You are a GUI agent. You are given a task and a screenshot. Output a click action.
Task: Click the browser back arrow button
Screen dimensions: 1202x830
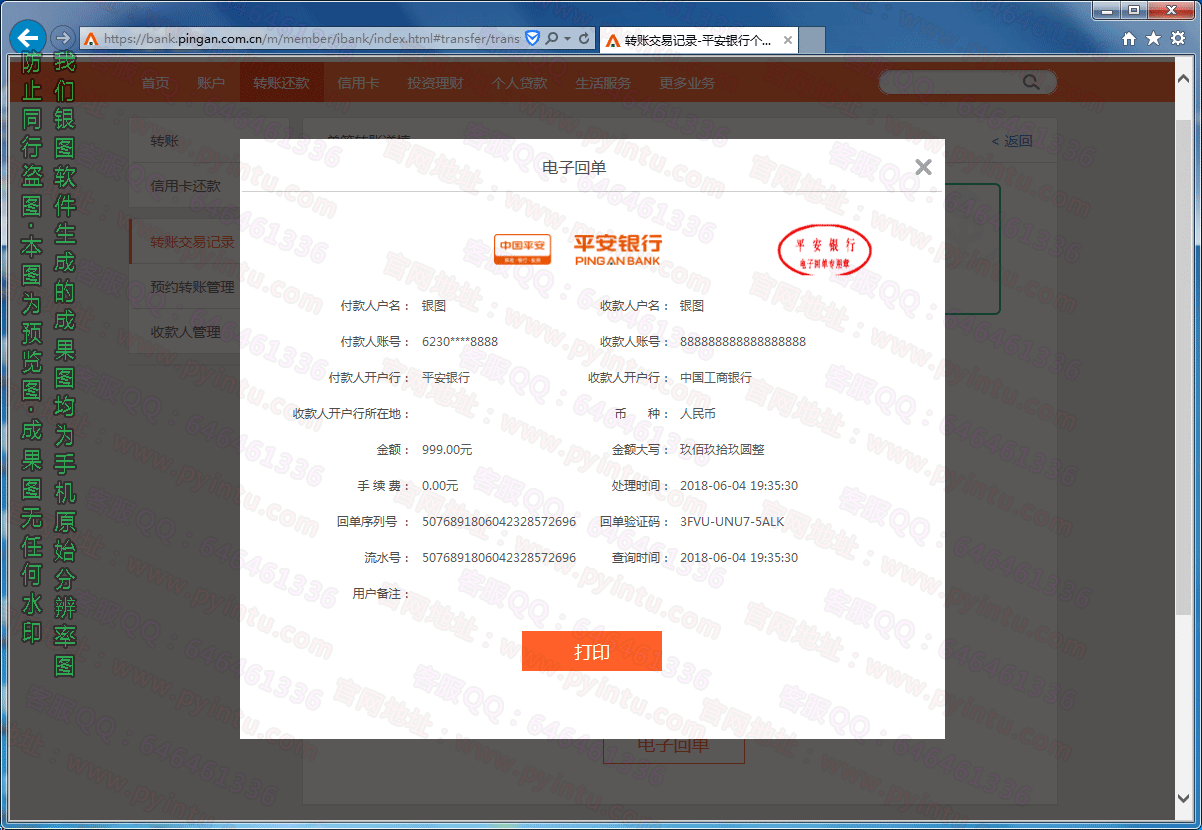click(29, 37)
